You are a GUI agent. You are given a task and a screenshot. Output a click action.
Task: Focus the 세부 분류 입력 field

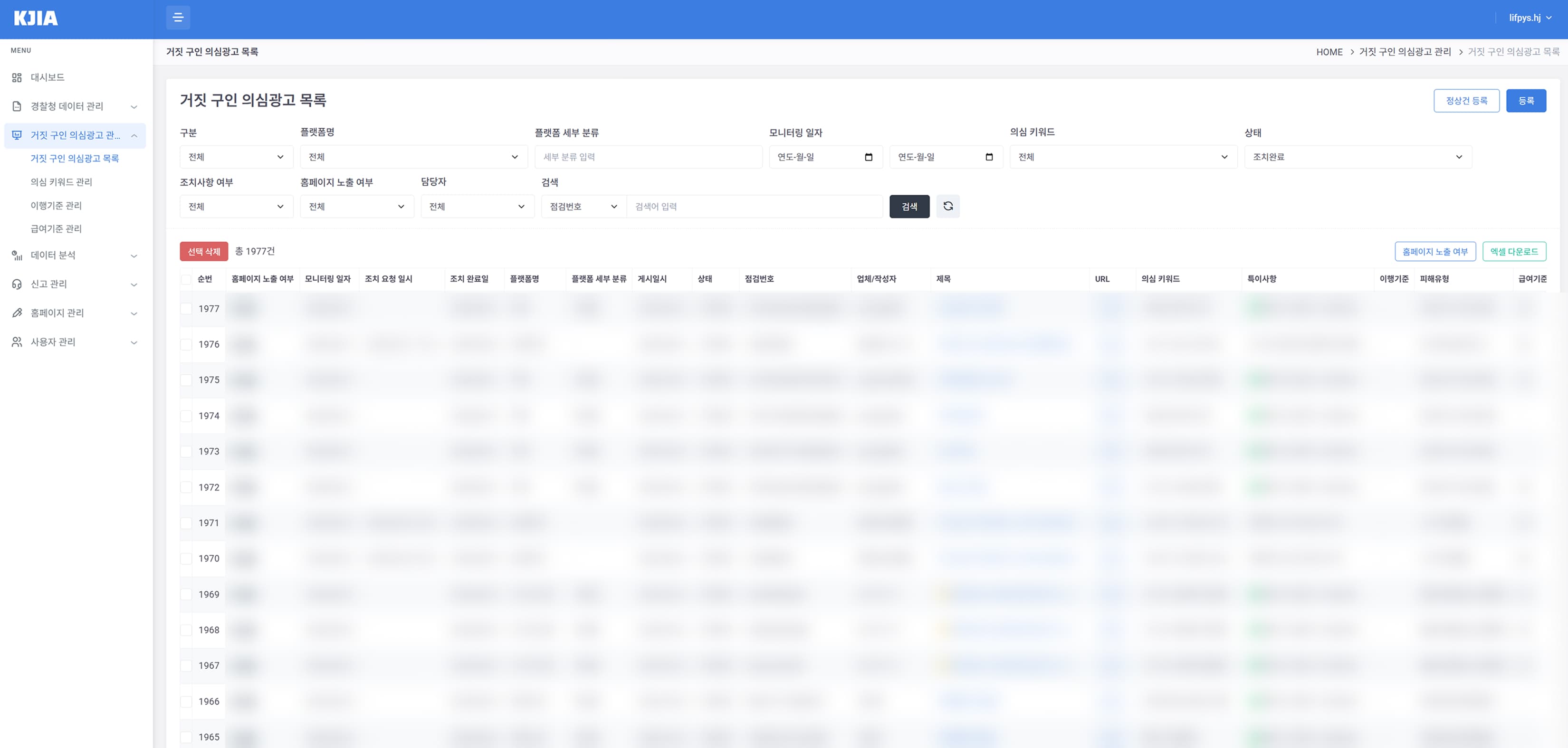click(x=648, y=157)
